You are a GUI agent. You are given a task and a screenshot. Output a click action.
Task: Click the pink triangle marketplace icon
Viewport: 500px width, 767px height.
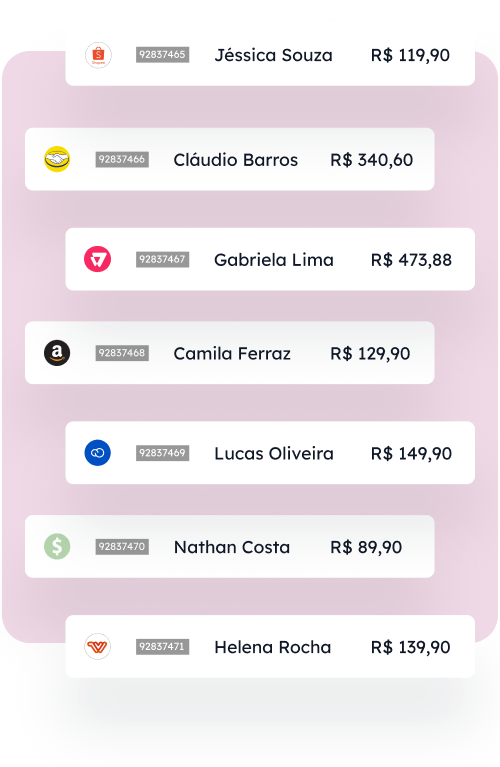pos(98,259)
